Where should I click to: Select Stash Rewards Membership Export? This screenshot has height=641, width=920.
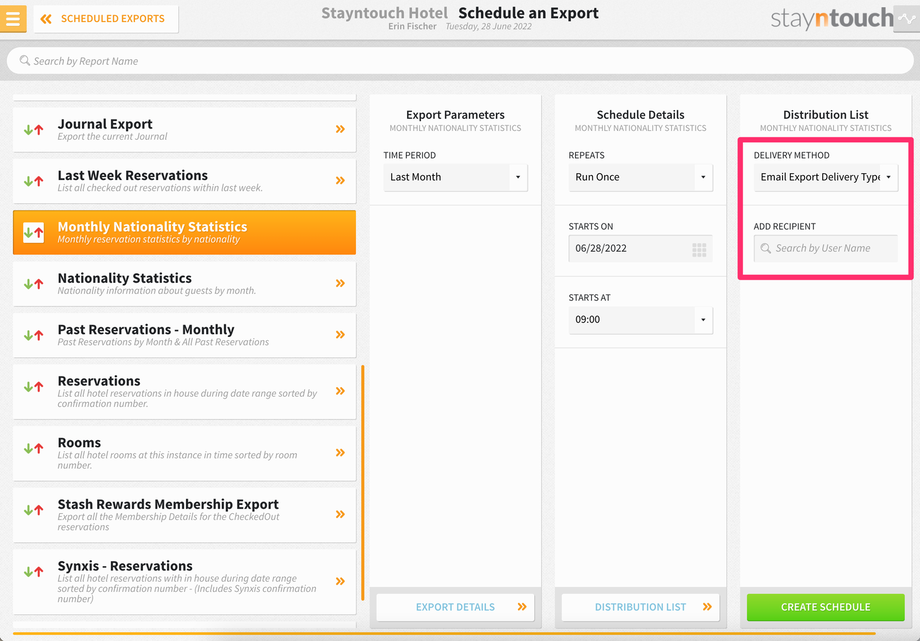(x=184, y=515)
